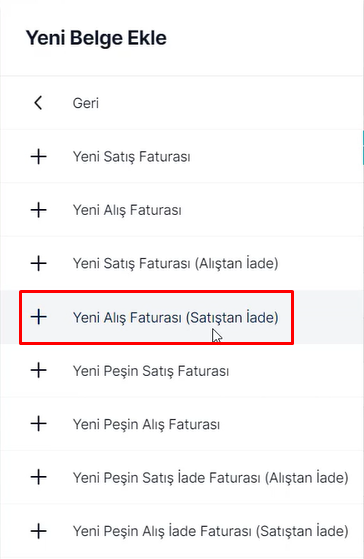Click the plus icon beside Yeni Alış Faturası
Image resolution: width=364 pixels, height=559 pixels.
tap(39, 210)
